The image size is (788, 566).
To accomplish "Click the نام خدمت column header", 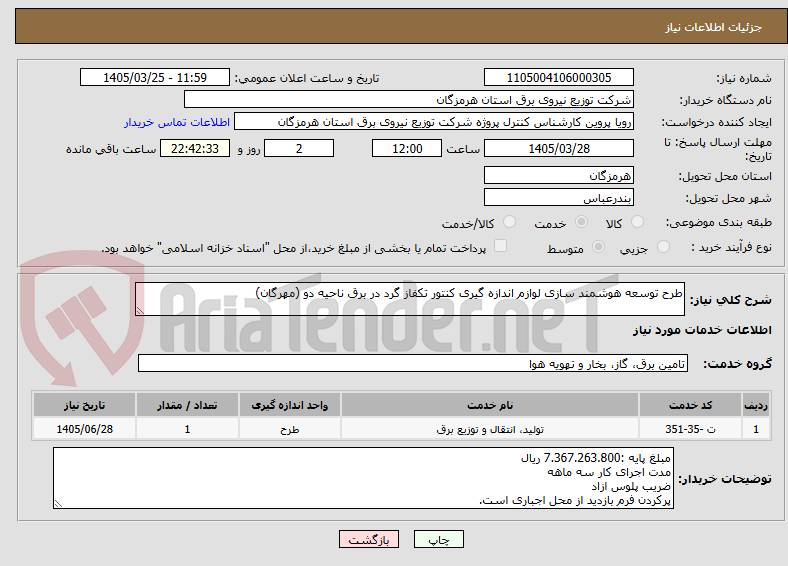I will tap(490, 405).
